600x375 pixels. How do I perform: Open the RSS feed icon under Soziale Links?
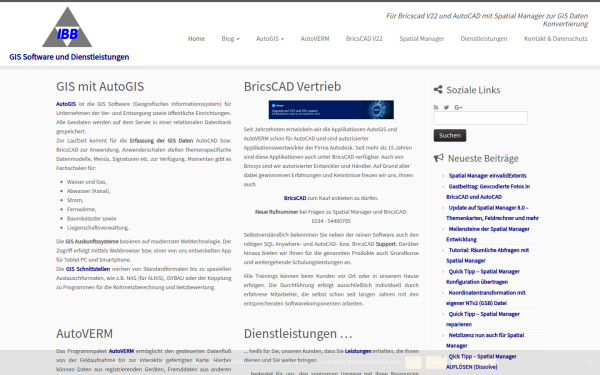pyautogui.click(x=436, y=108)
